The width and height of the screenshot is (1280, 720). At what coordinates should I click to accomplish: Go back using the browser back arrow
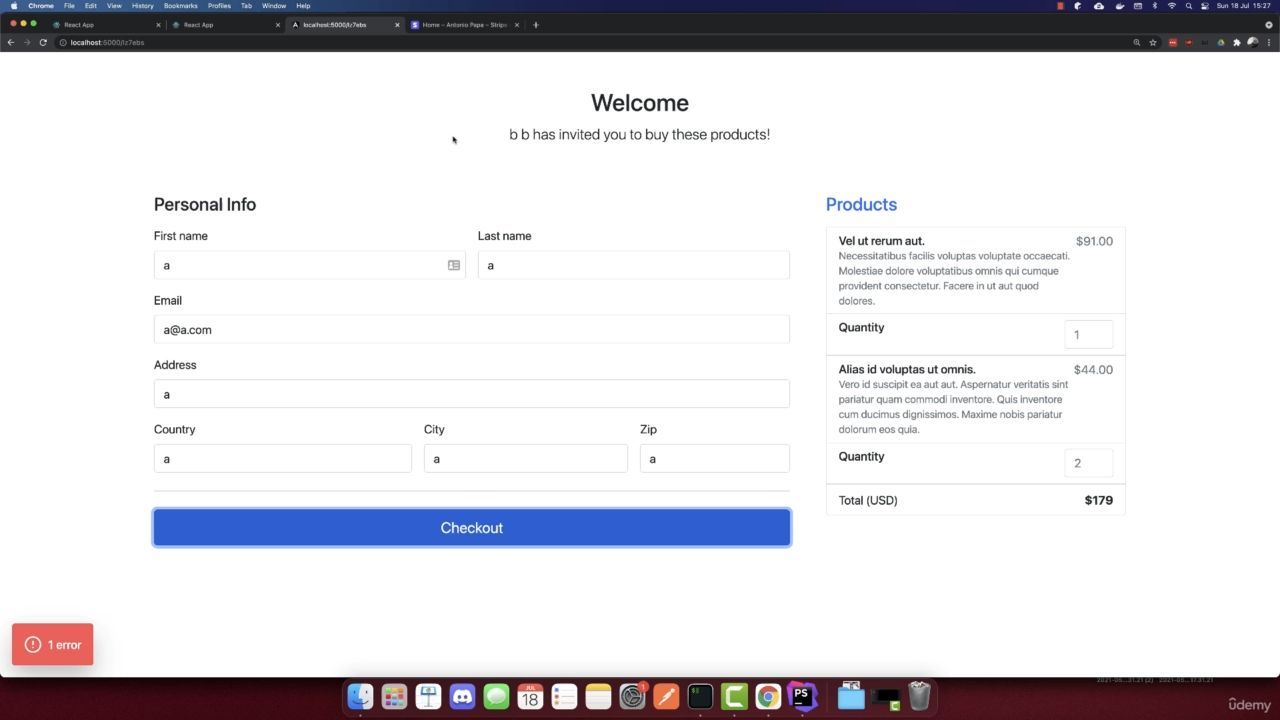tap(11, 42)
